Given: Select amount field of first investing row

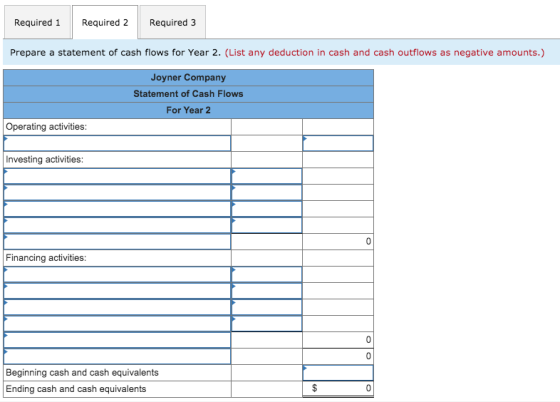Looking at the screenshot, I should click(266, 176).
